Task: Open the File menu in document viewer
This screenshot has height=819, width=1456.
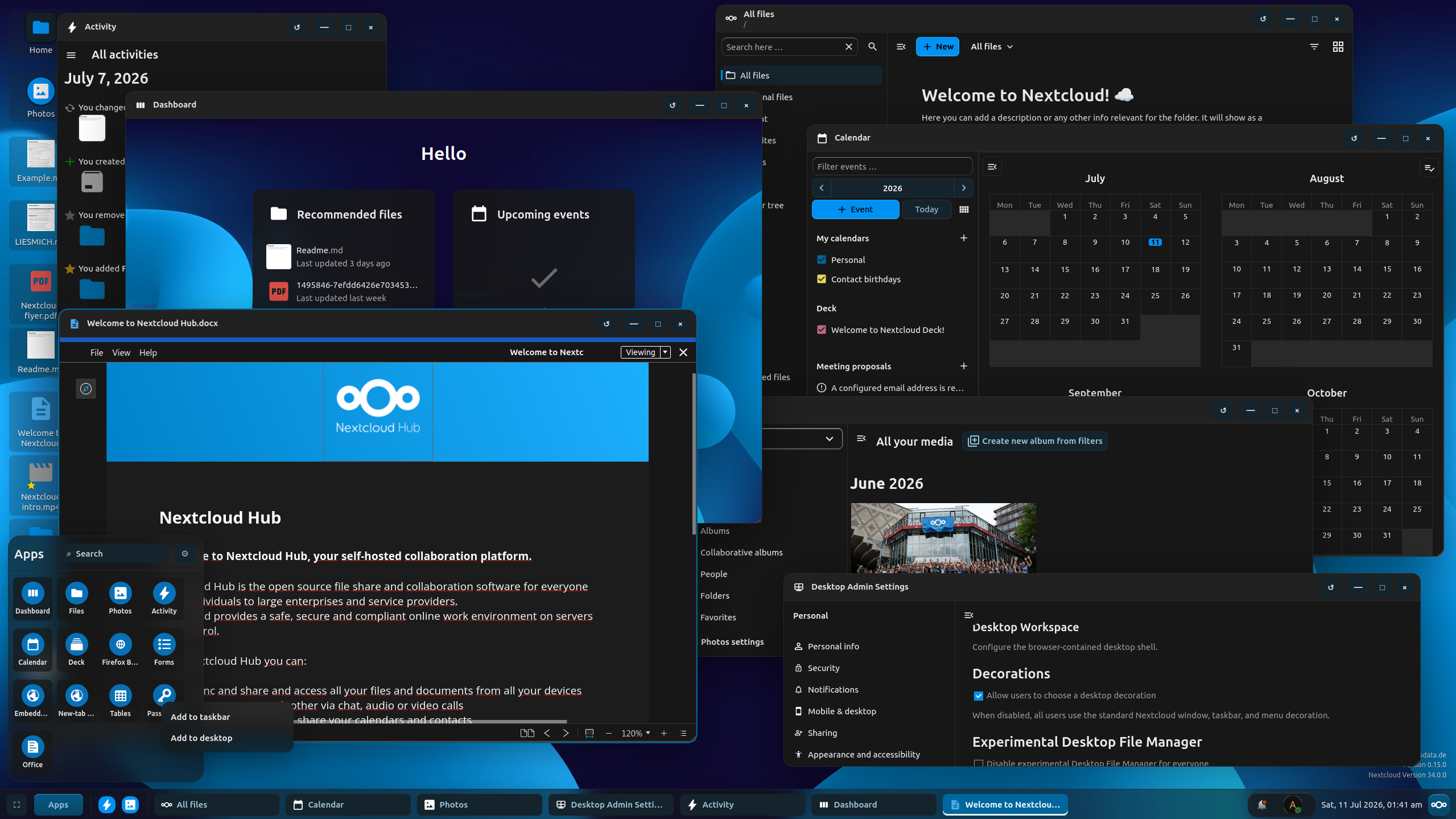Action: [97, 353]
